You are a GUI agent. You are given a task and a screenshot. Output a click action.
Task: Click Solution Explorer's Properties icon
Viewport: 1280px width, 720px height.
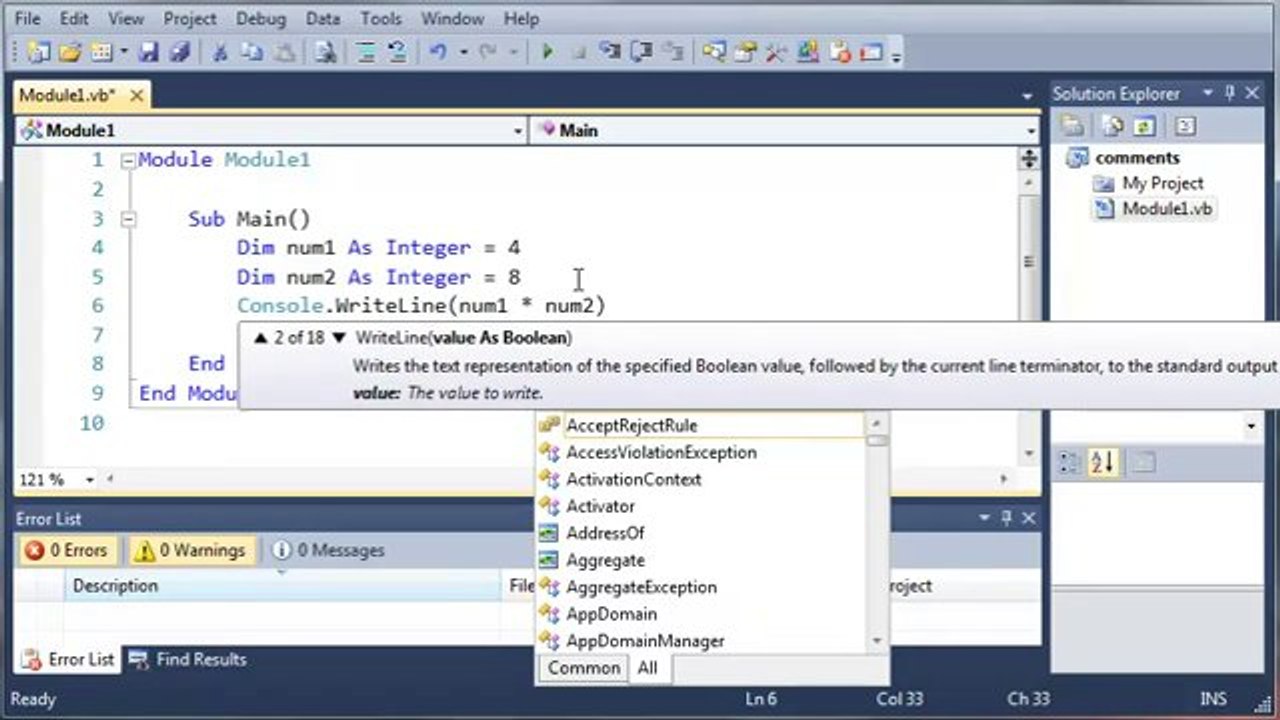point(1073,126)
